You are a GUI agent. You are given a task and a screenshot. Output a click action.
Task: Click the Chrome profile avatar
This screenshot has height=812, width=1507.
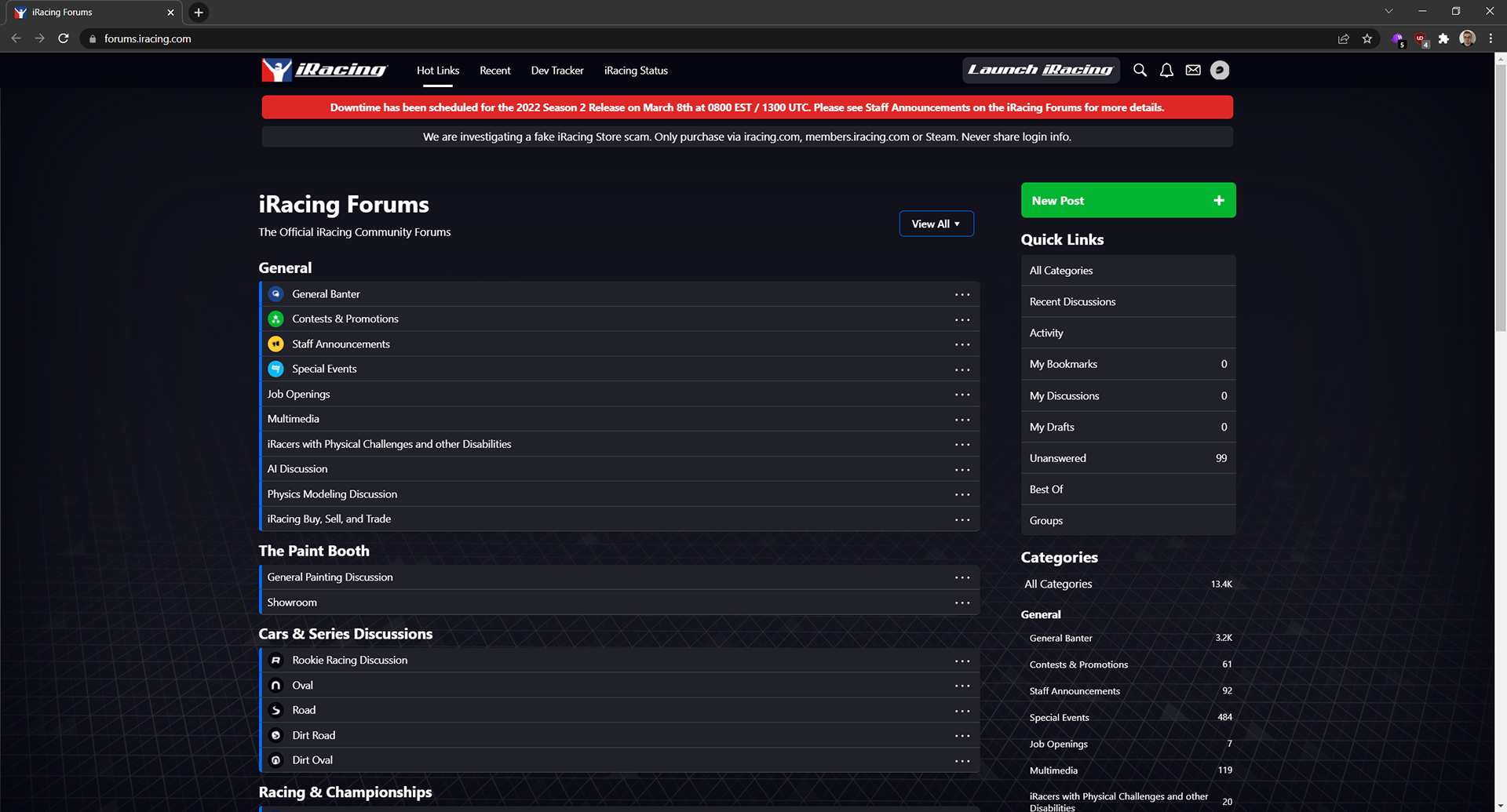tap(1467, 38)
